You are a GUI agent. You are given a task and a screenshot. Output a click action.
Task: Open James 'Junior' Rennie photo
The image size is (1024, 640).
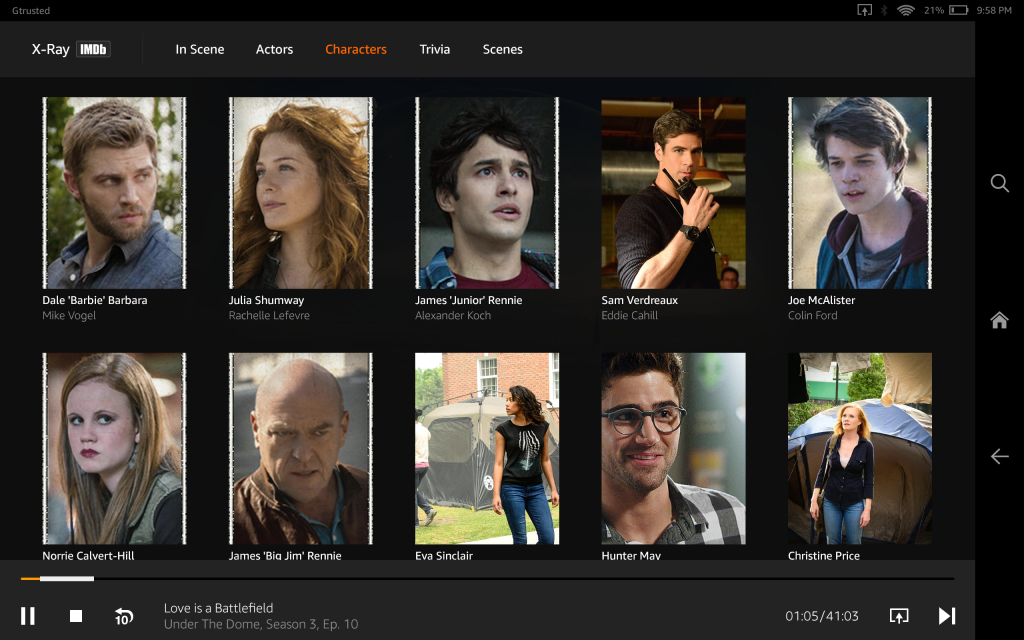coord(487,193)
